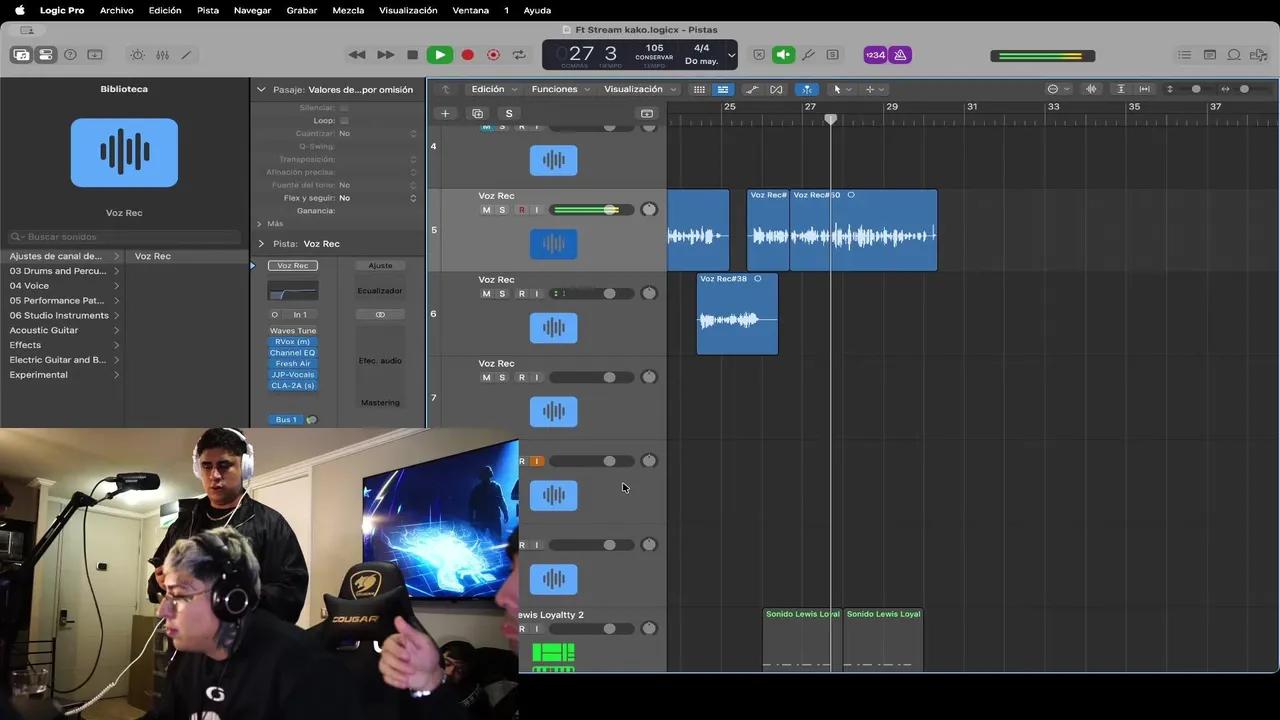The width and height of the screenshot is (1280, 720).
Task: Open the Apple menu
Action: [19, 10]
